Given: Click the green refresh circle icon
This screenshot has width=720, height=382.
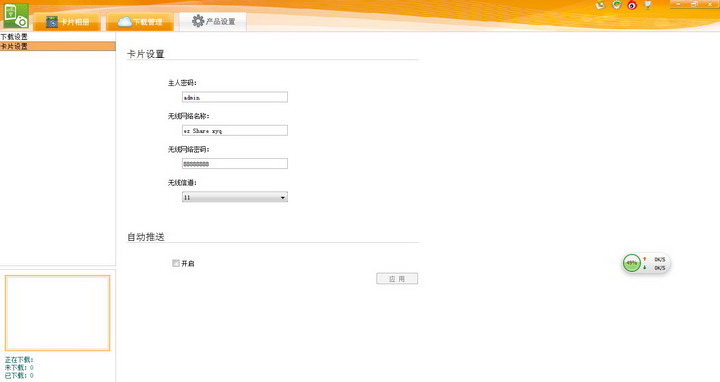Looking at the screenshot, I should pyautogui.click(x=617, y=5).
